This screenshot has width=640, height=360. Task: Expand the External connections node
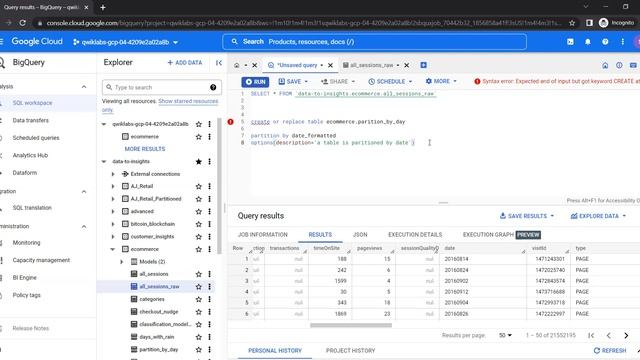[x=113, y=174]
